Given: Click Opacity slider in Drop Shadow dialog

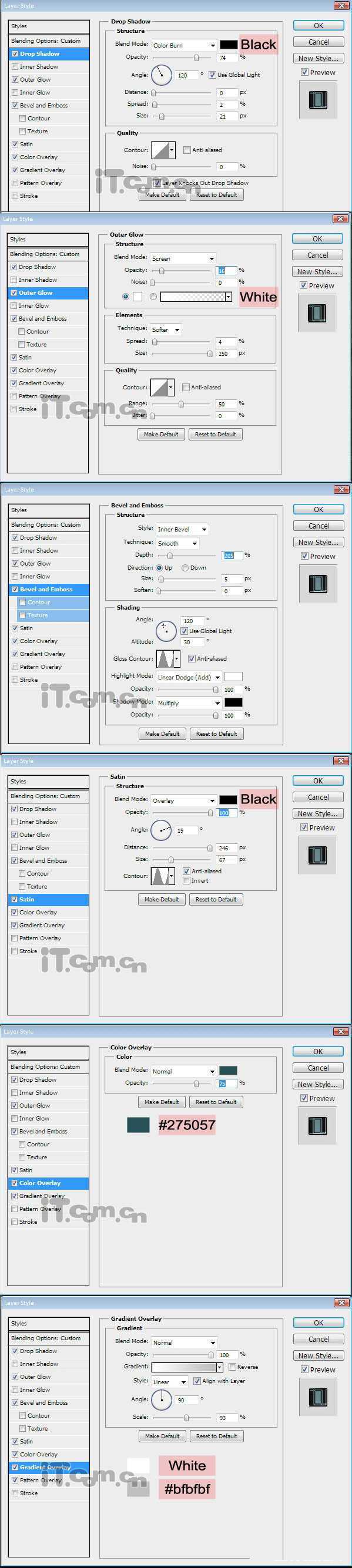Looking at the screenshot, I should (183, 57).
